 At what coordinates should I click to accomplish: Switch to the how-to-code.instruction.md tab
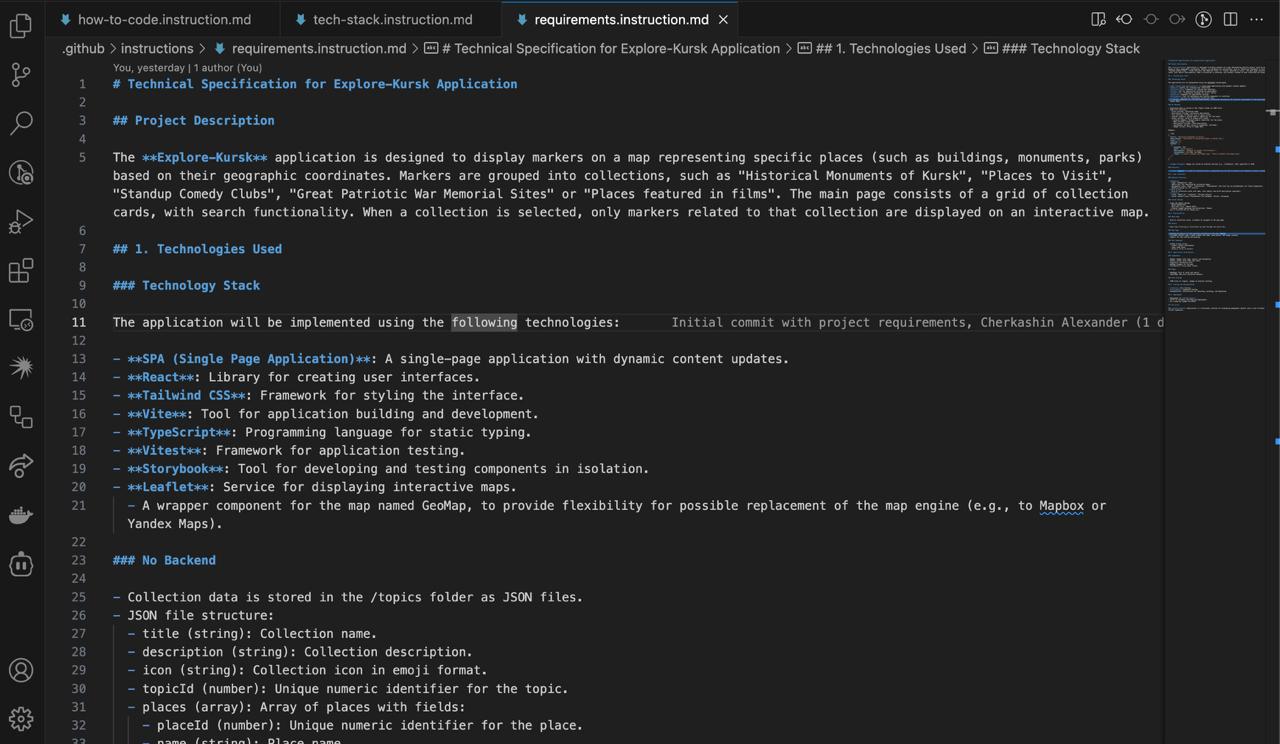164,19
